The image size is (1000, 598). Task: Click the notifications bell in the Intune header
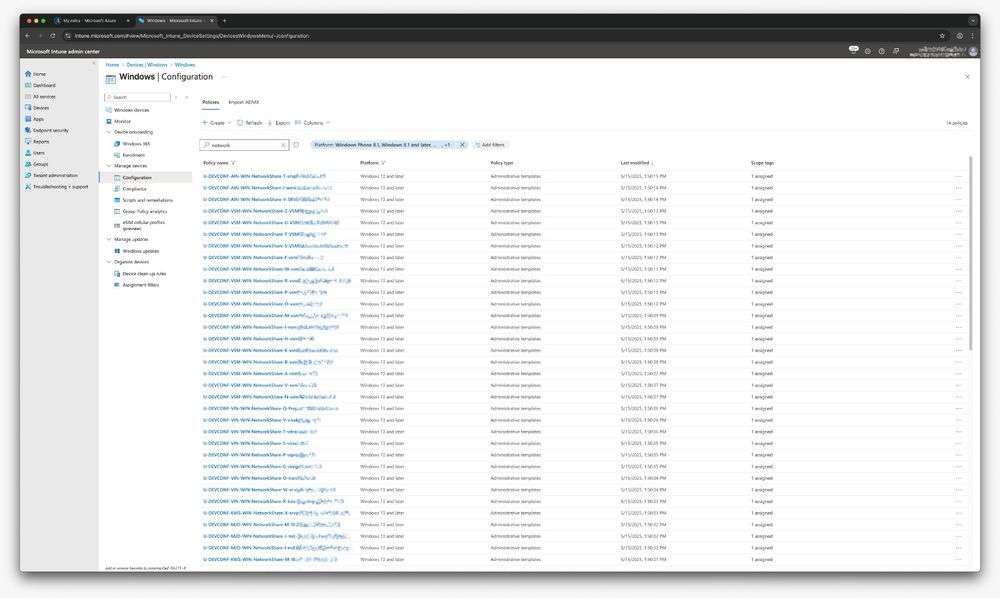[853, 50]
